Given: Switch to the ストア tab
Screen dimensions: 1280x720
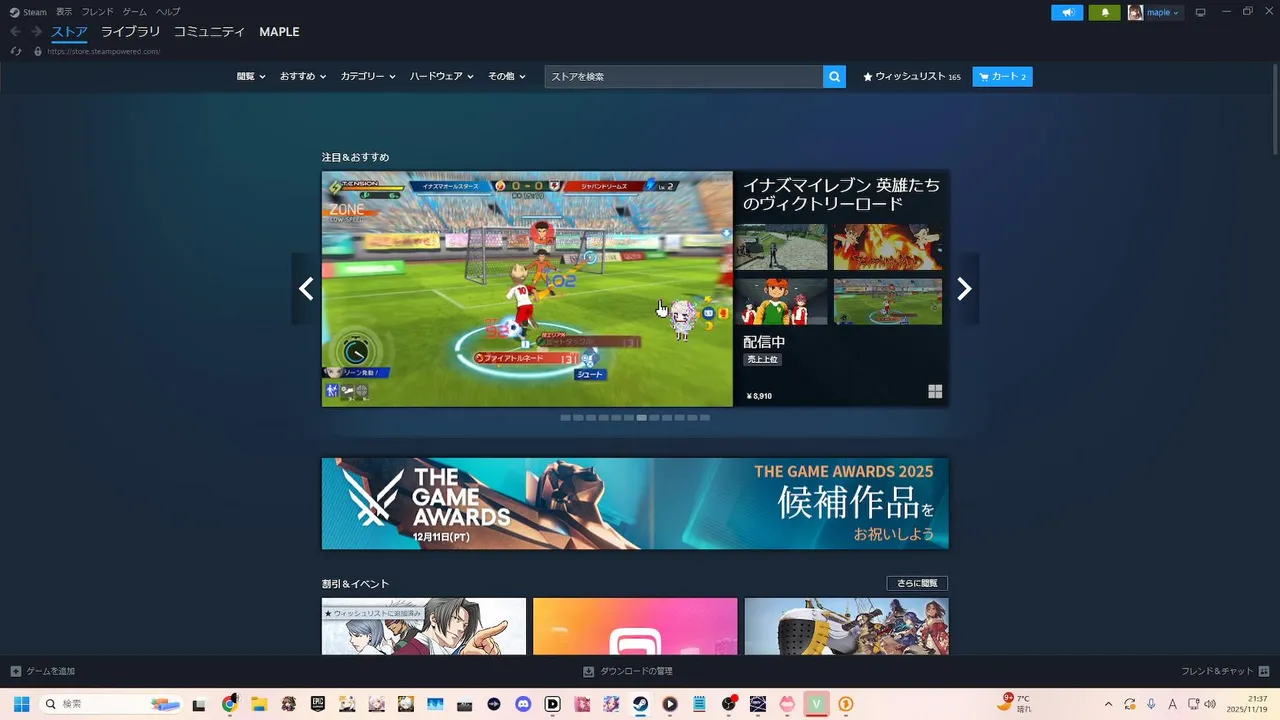Looking at the screenshot, I should point(69,32).
